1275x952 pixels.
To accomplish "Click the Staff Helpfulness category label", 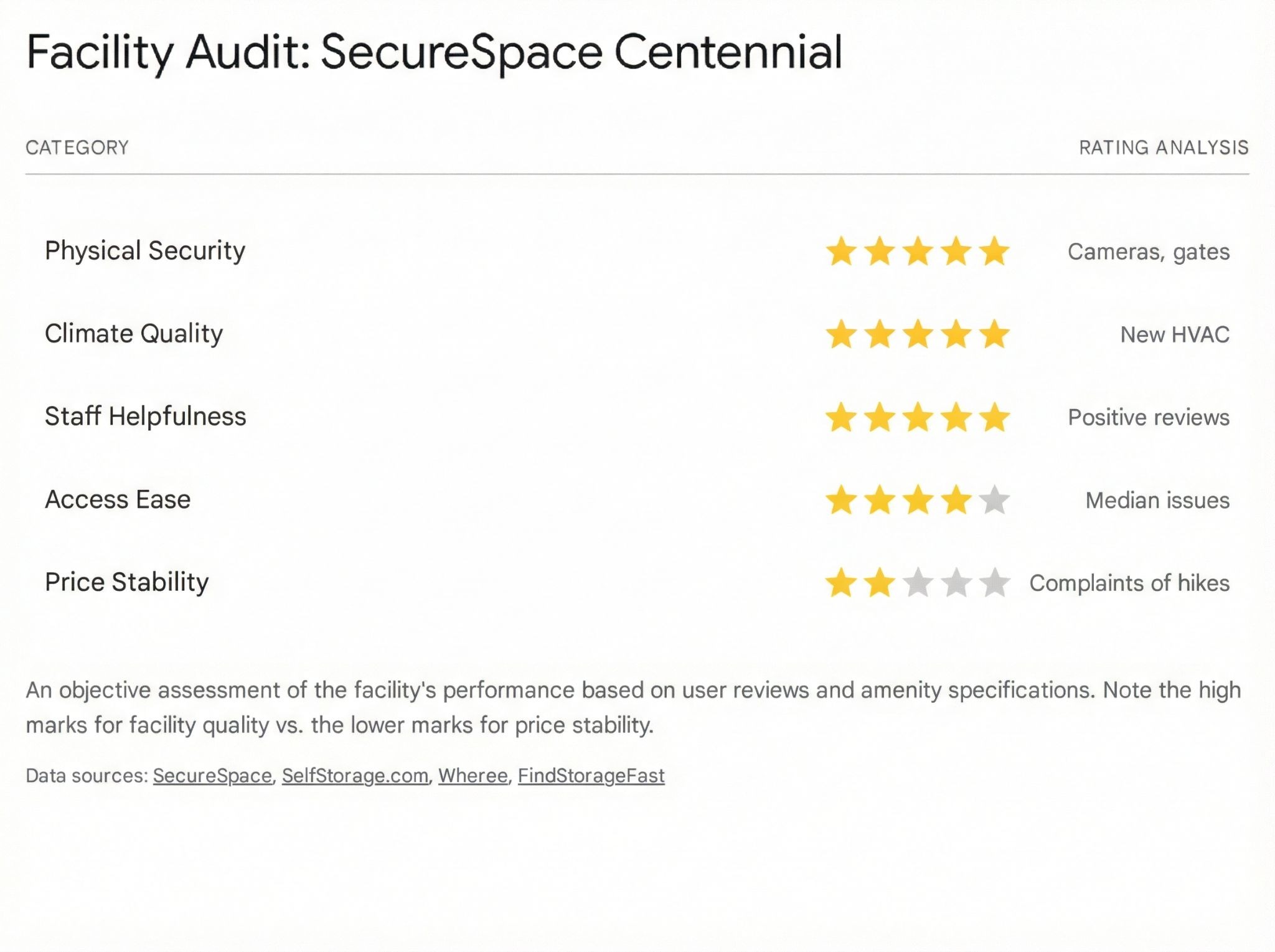I will [x=146, y=417].
